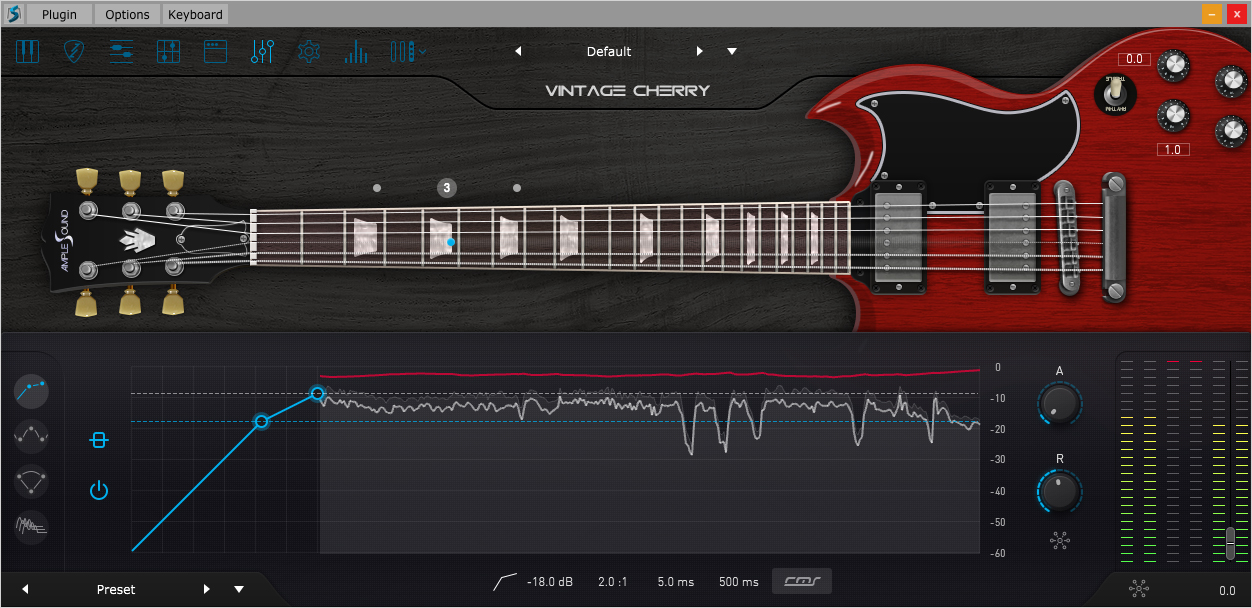Click the lower-right knob at guitar edge

(1231, 131)
